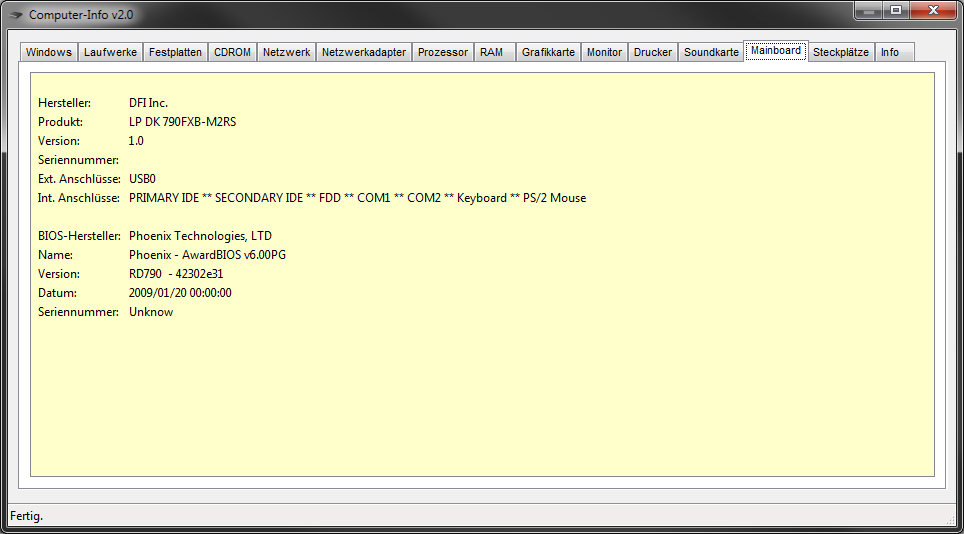
Task: Maximize the Computer-Info window
Action: pyautogui.click(x=895, y=10)
